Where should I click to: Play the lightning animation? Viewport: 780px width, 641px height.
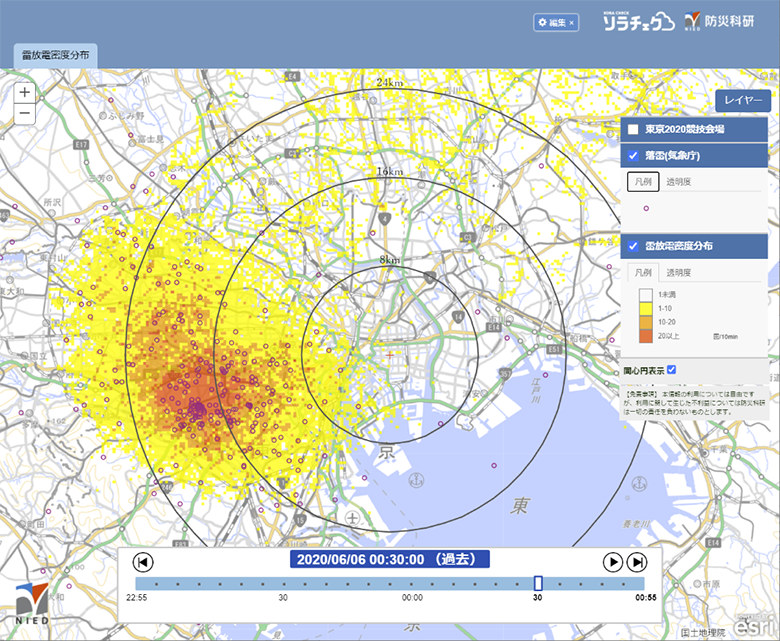click(x=613, y=561)
